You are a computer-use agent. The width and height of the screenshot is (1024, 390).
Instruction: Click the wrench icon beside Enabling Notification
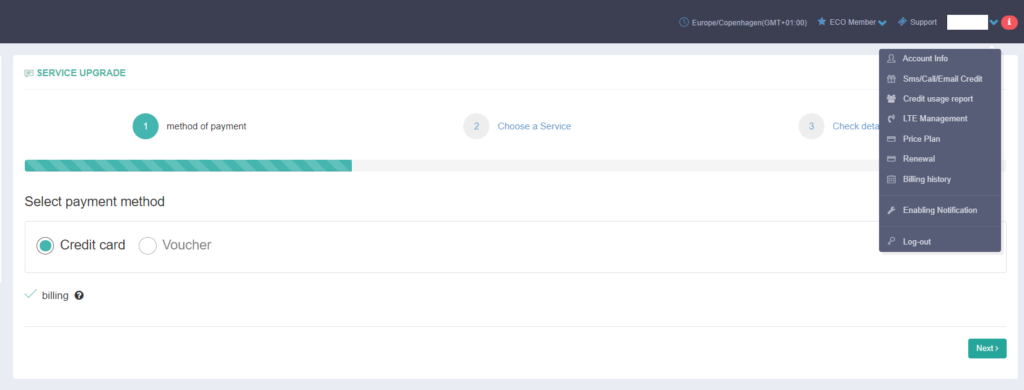pos(891,210)
